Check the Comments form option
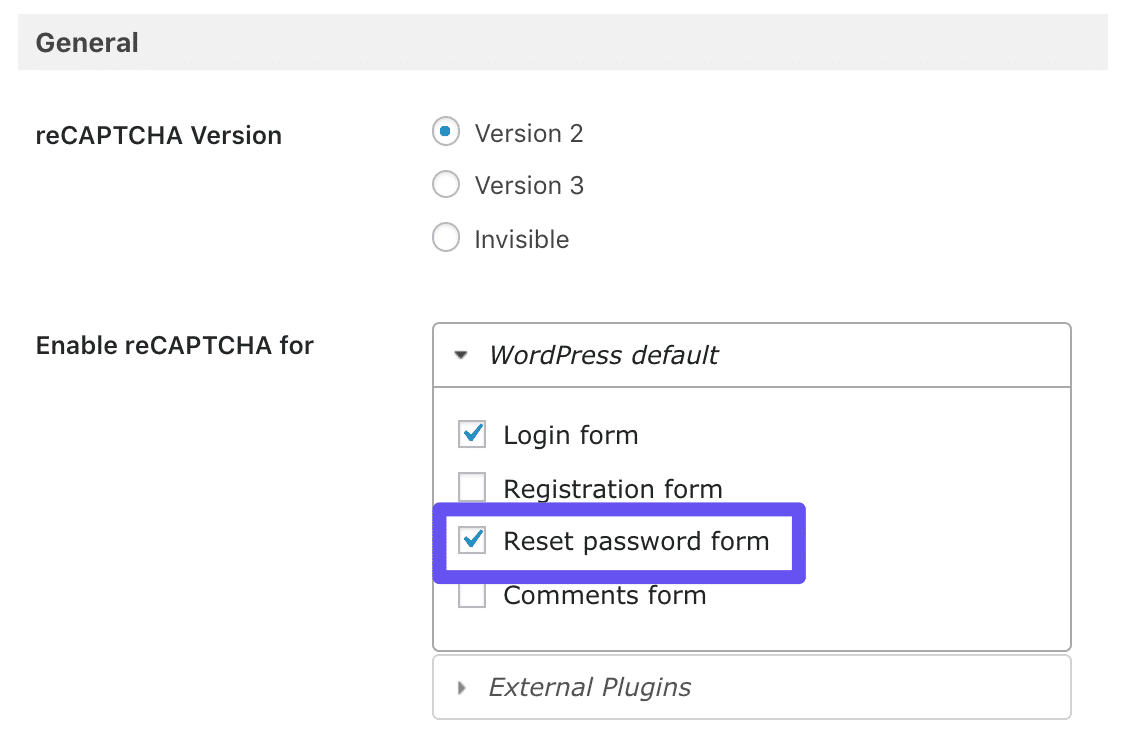Screen dimensions: 1124x742 (471, 594)
